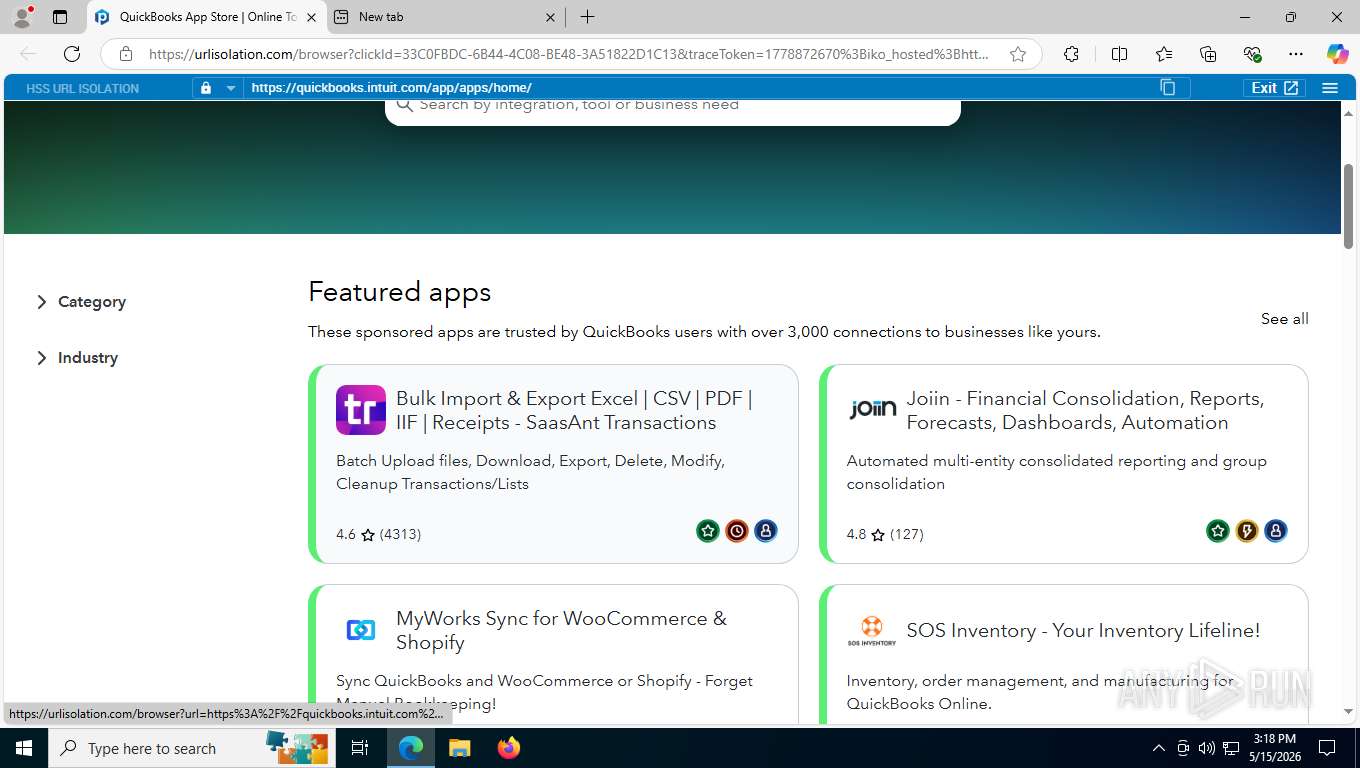Click SaasAnt 4.6 rating with 4313 reviews

coord(378,534)
